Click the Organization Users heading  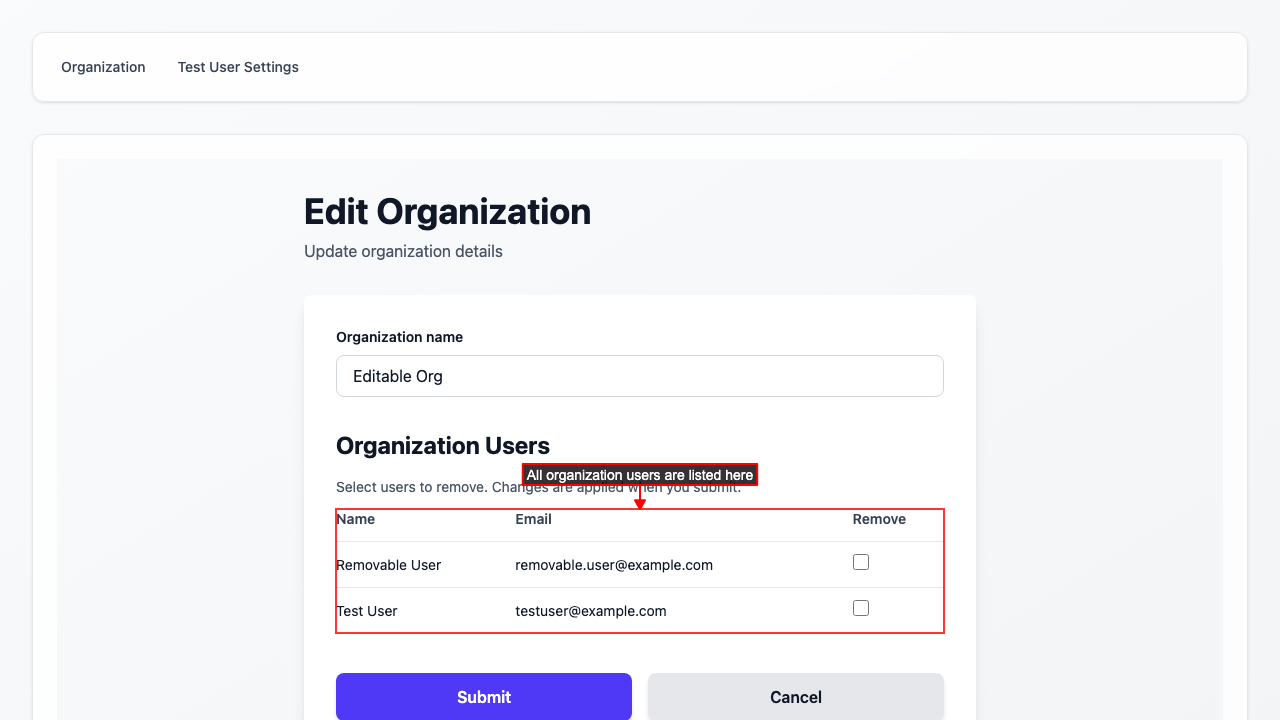pos(442,446)
